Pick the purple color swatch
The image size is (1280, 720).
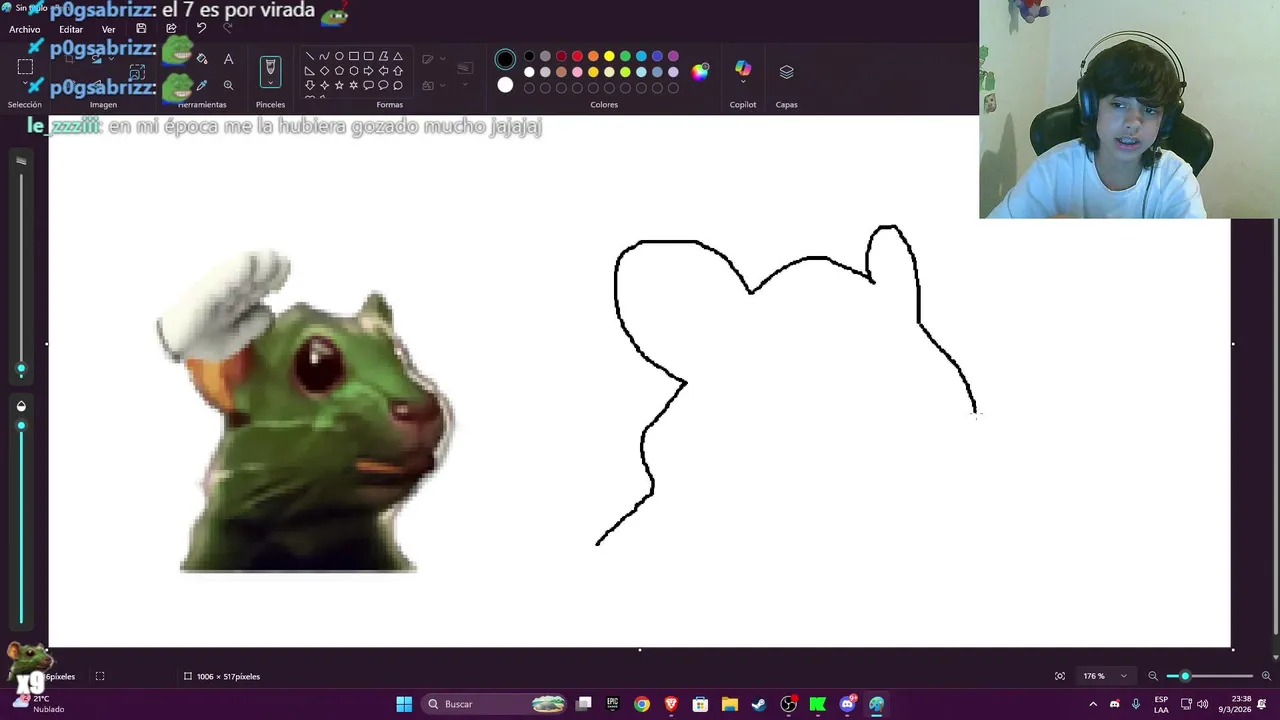[673, 56]
